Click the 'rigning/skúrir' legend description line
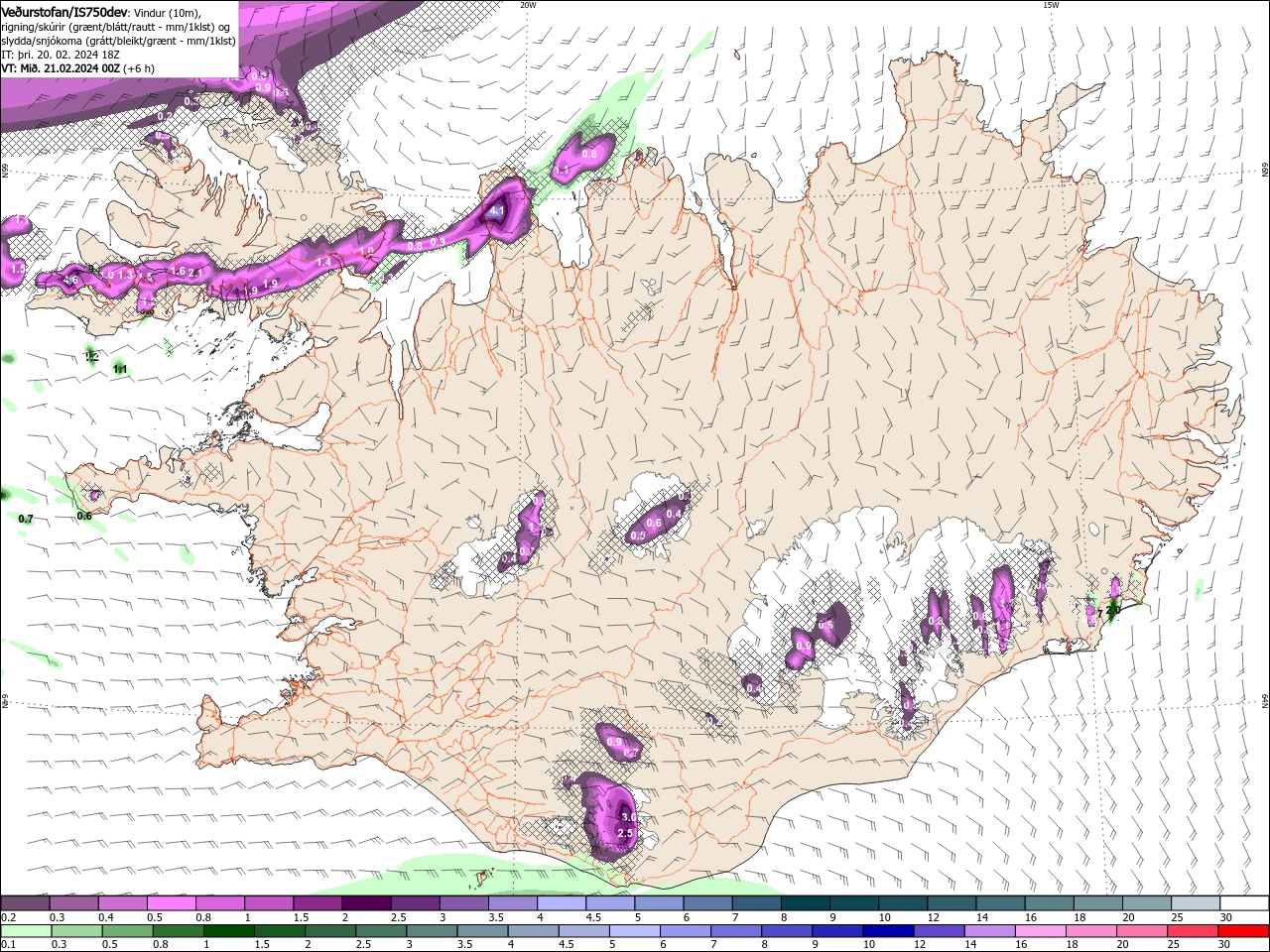This screenshot has width=1270, height=952. click(x=116, y=27)
